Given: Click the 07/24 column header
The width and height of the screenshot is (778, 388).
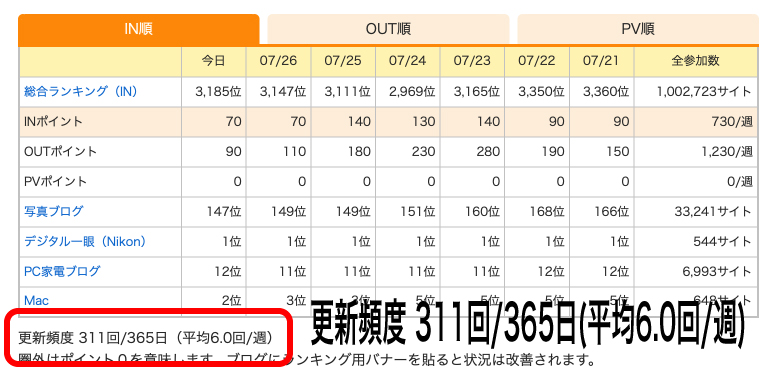Looking at the screenshot, I should tap(408, 62).
